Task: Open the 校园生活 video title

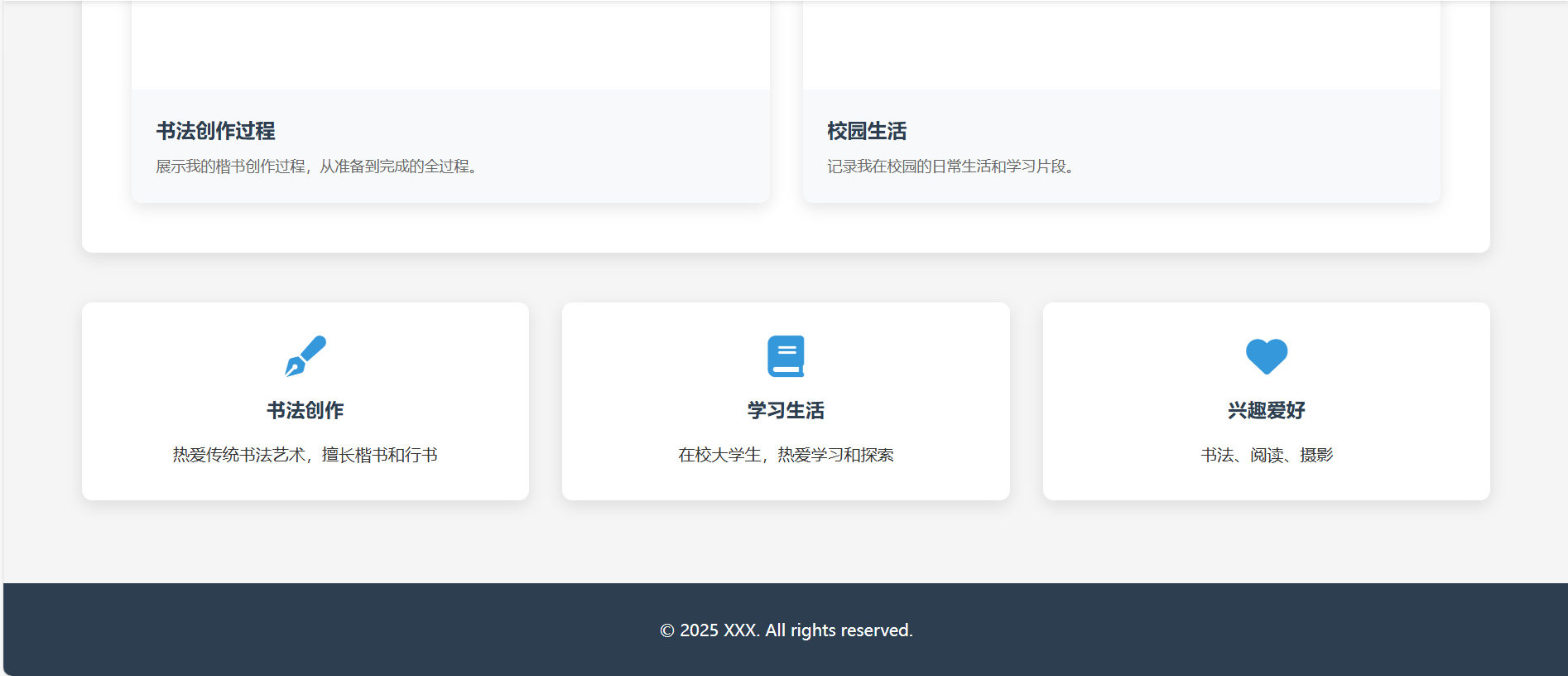Action: click(x=866, y=131)
